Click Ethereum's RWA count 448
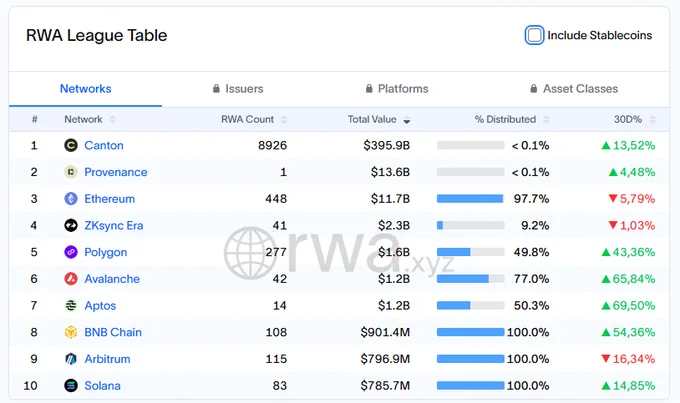The width and height of the screenshot is (680, 403). [276, 199]
